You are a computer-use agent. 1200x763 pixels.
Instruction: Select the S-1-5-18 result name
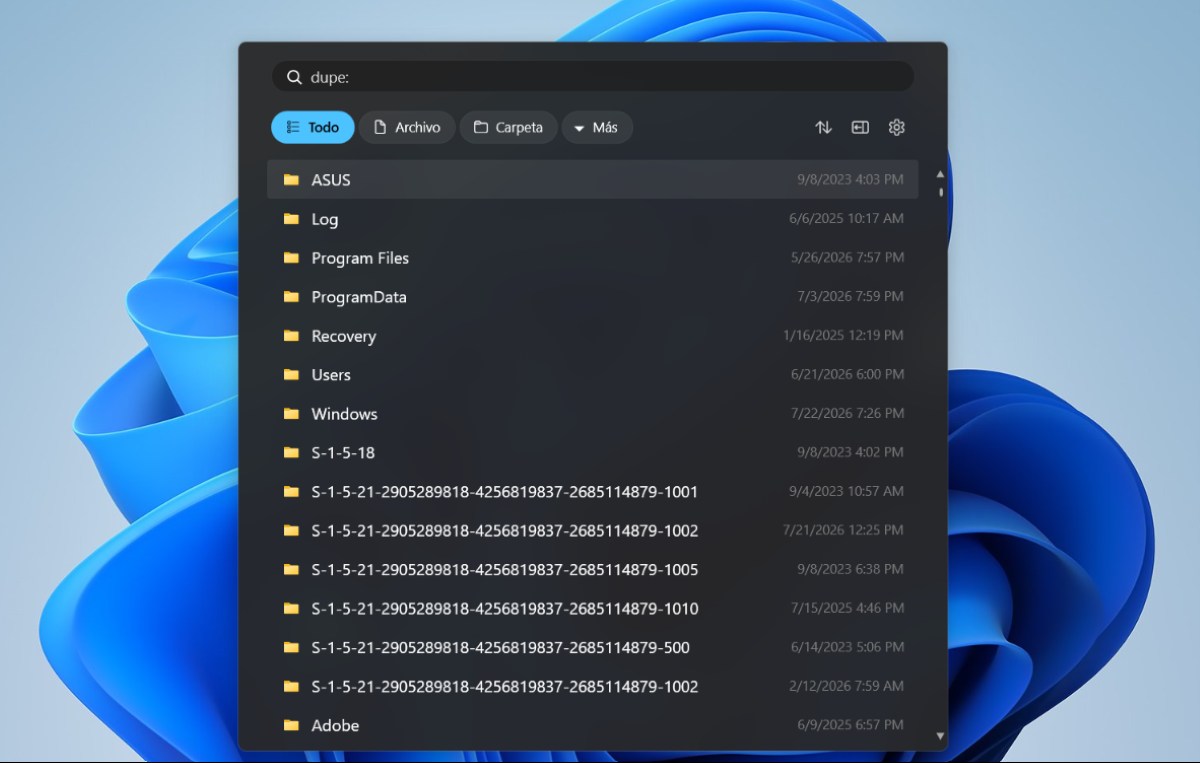point(343,453)
